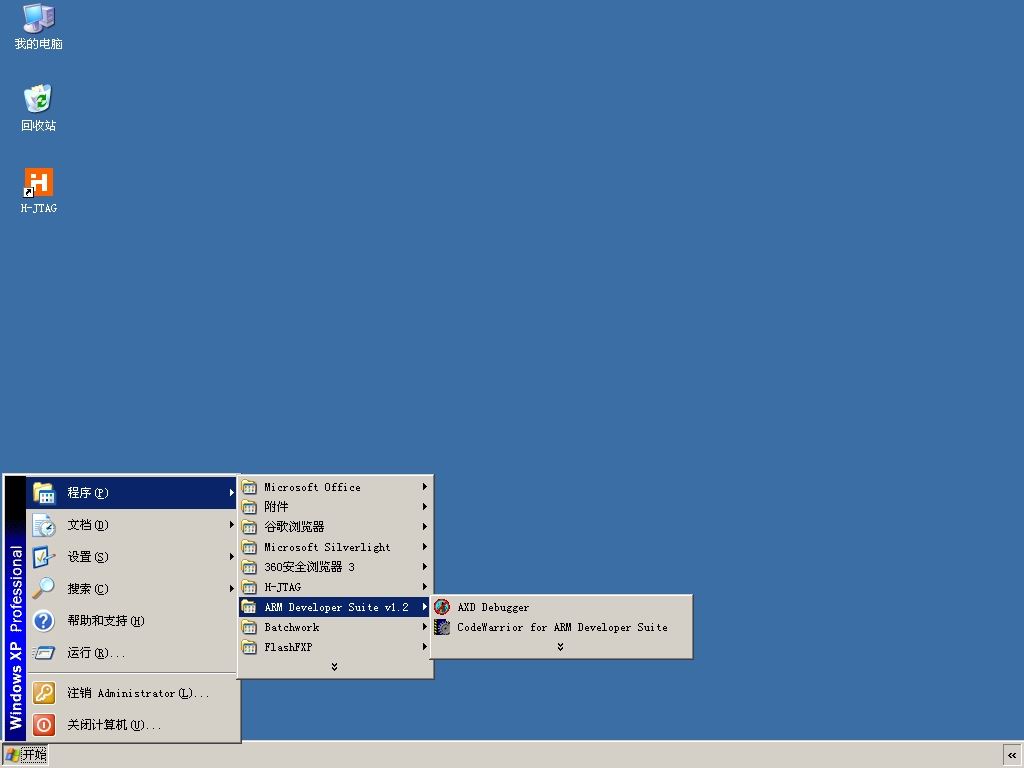The image size is (1024, 768).
Task: Click the 文档 documents icon
Action: pos(44,525)
